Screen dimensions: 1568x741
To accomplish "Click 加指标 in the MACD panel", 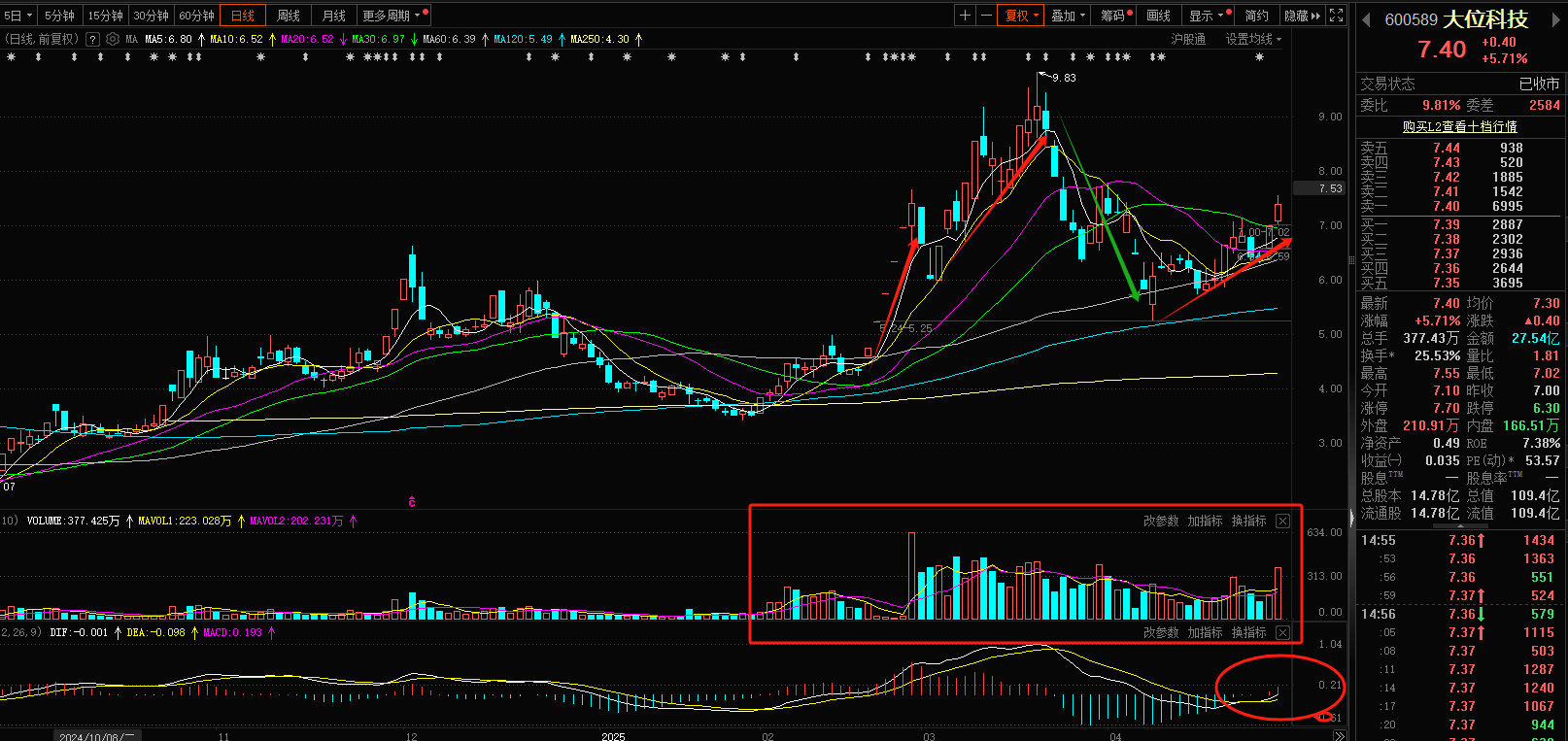I will [x=1205, y=633].
